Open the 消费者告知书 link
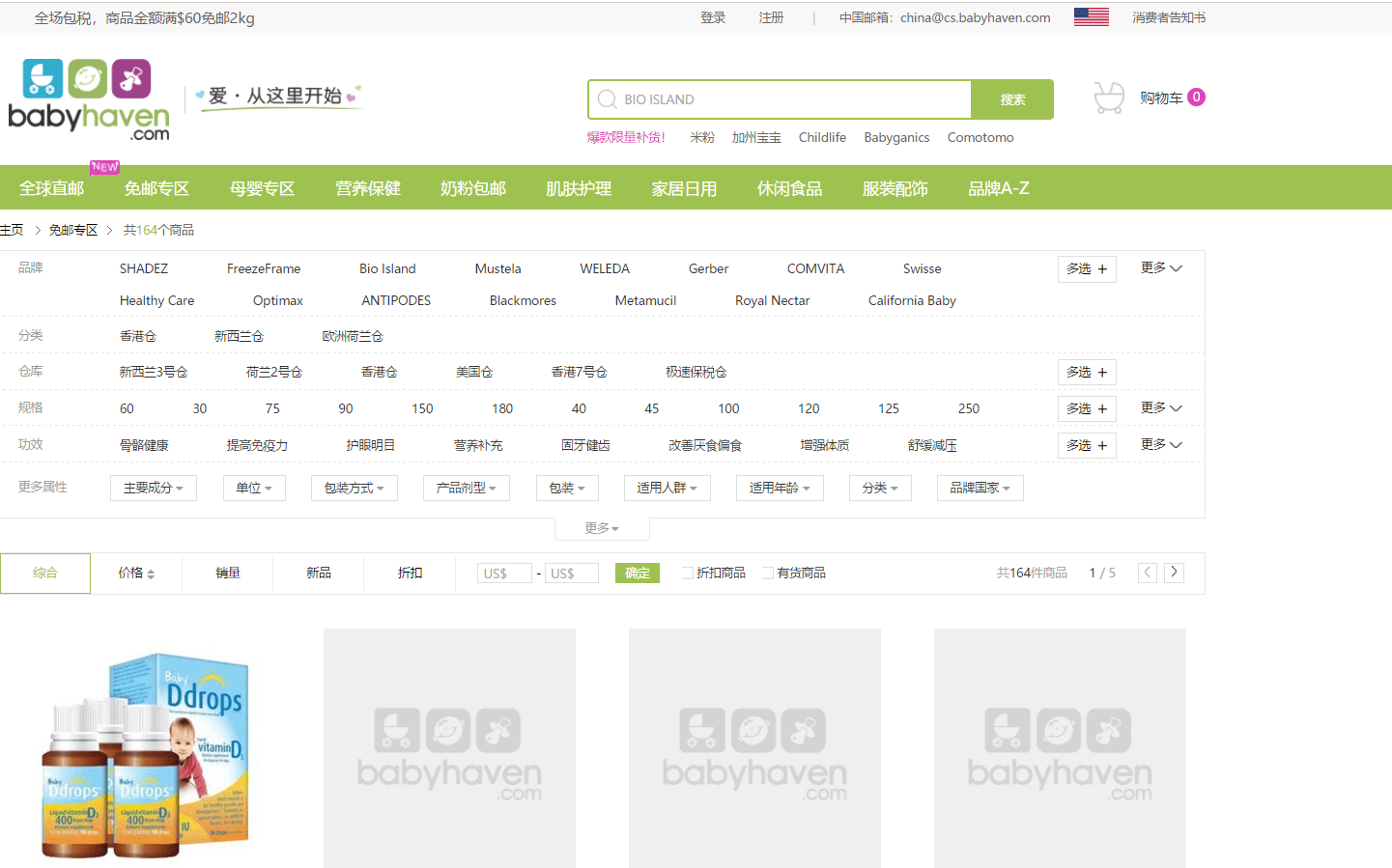 (x=1169, y=17)
